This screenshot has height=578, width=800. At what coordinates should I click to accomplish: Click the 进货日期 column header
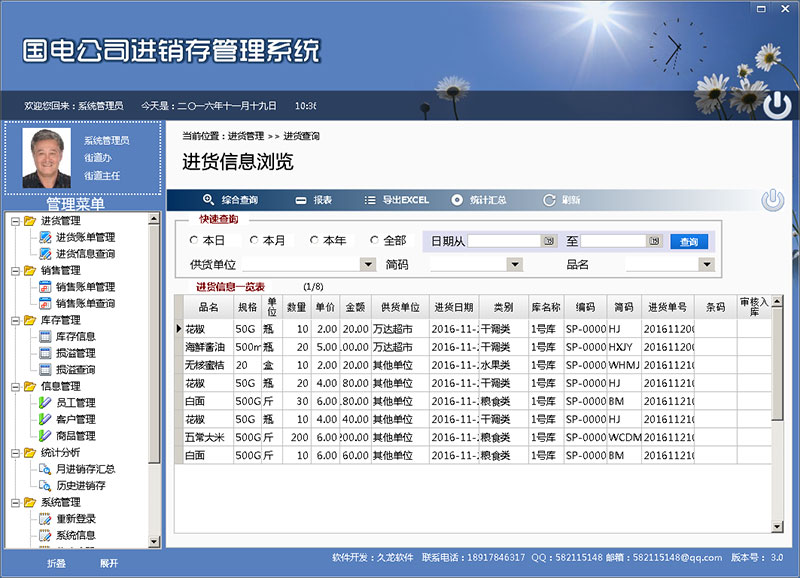point(454,307)
